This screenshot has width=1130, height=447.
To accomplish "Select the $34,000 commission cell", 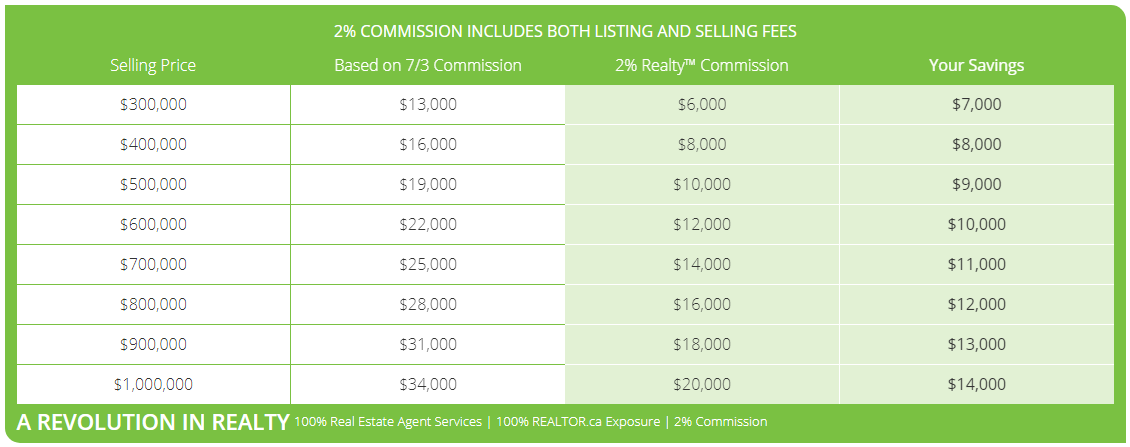I will [428, 384].
